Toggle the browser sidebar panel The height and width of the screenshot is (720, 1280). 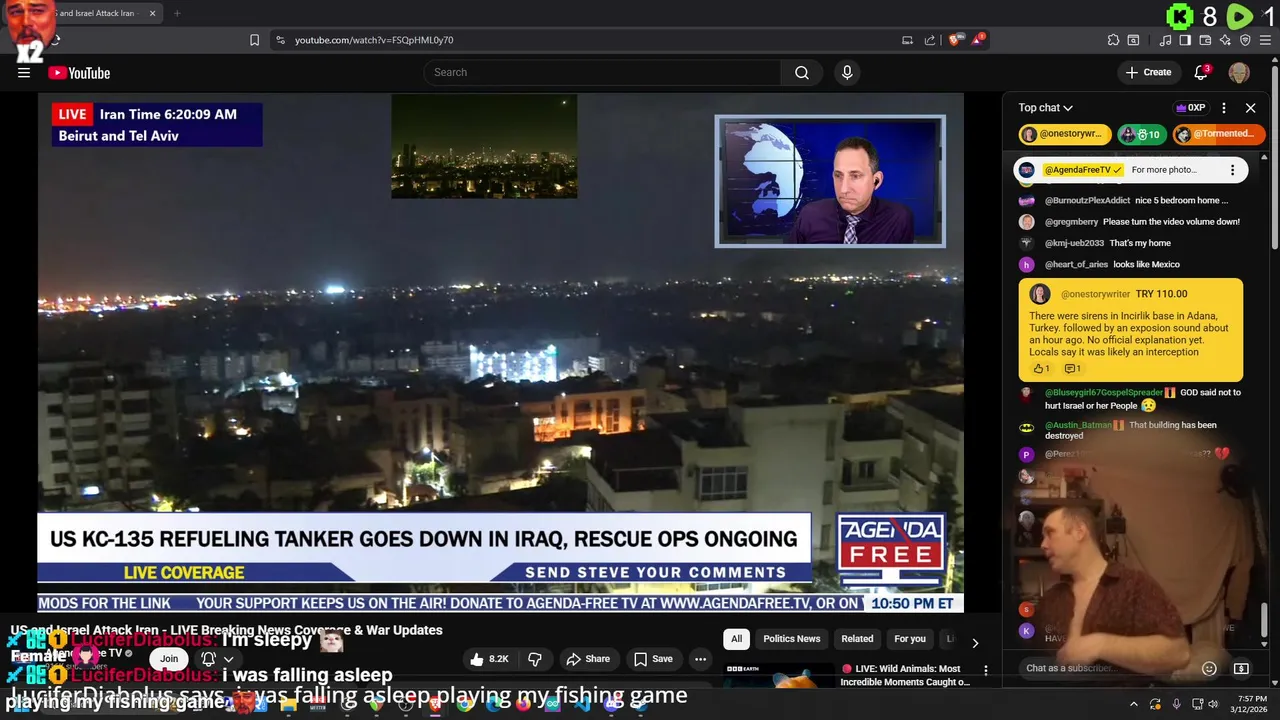[x=1185, y=40]
